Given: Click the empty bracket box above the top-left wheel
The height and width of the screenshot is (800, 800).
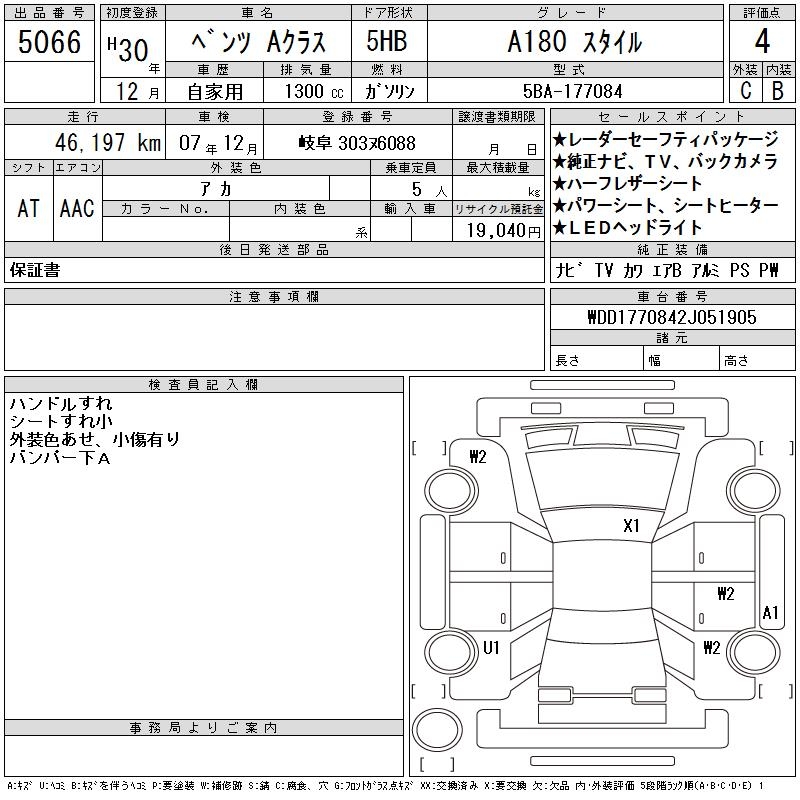Looking at the screenshot, I should pos(429,447).
